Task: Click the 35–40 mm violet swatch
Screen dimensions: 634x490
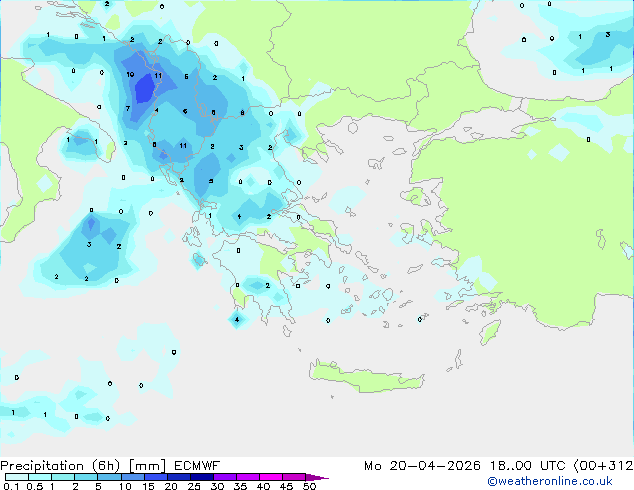Action: 247,477
